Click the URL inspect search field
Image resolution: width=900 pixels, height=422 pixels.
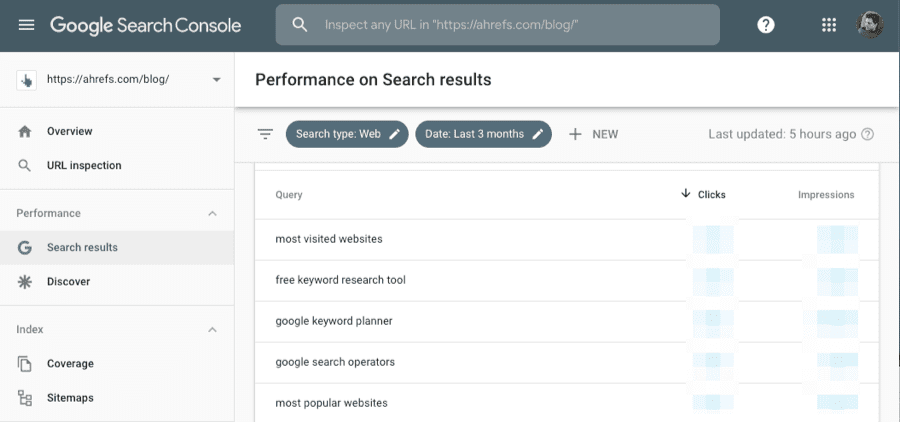510,25
